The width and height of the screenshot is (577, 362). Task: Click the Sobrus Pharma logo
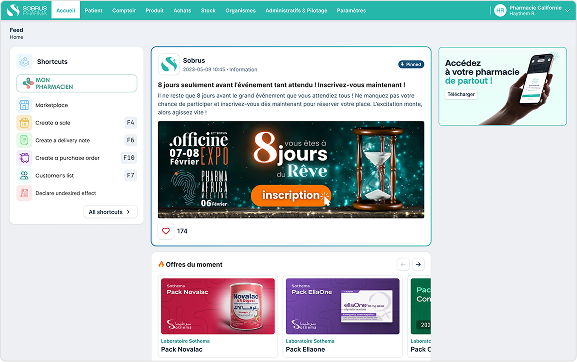27,10
